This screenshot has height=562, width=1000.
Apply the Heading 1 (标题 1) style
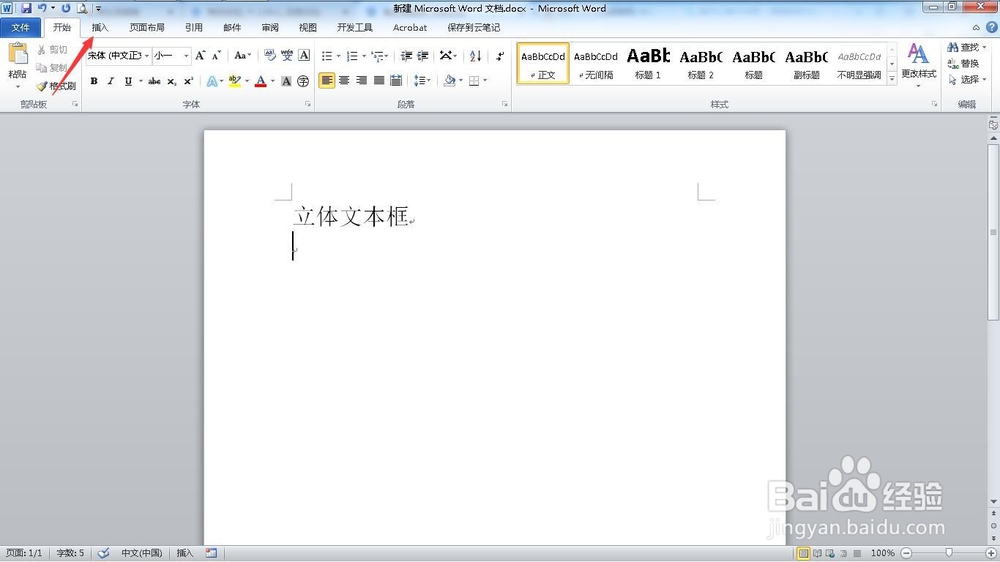point(648,63)
